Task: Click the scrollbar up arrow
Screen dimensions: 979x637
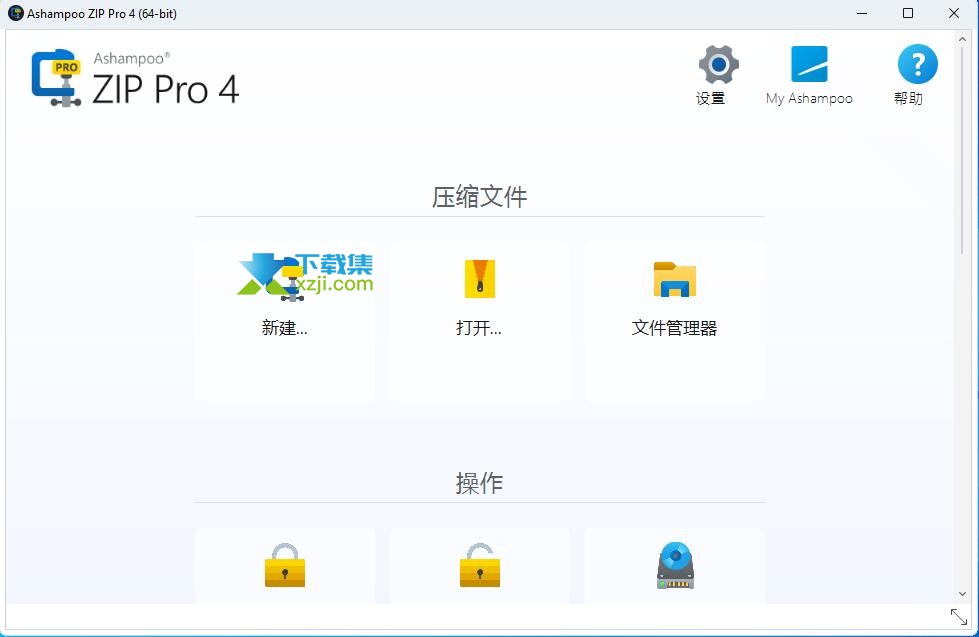Action: click(x=962, y=39)
